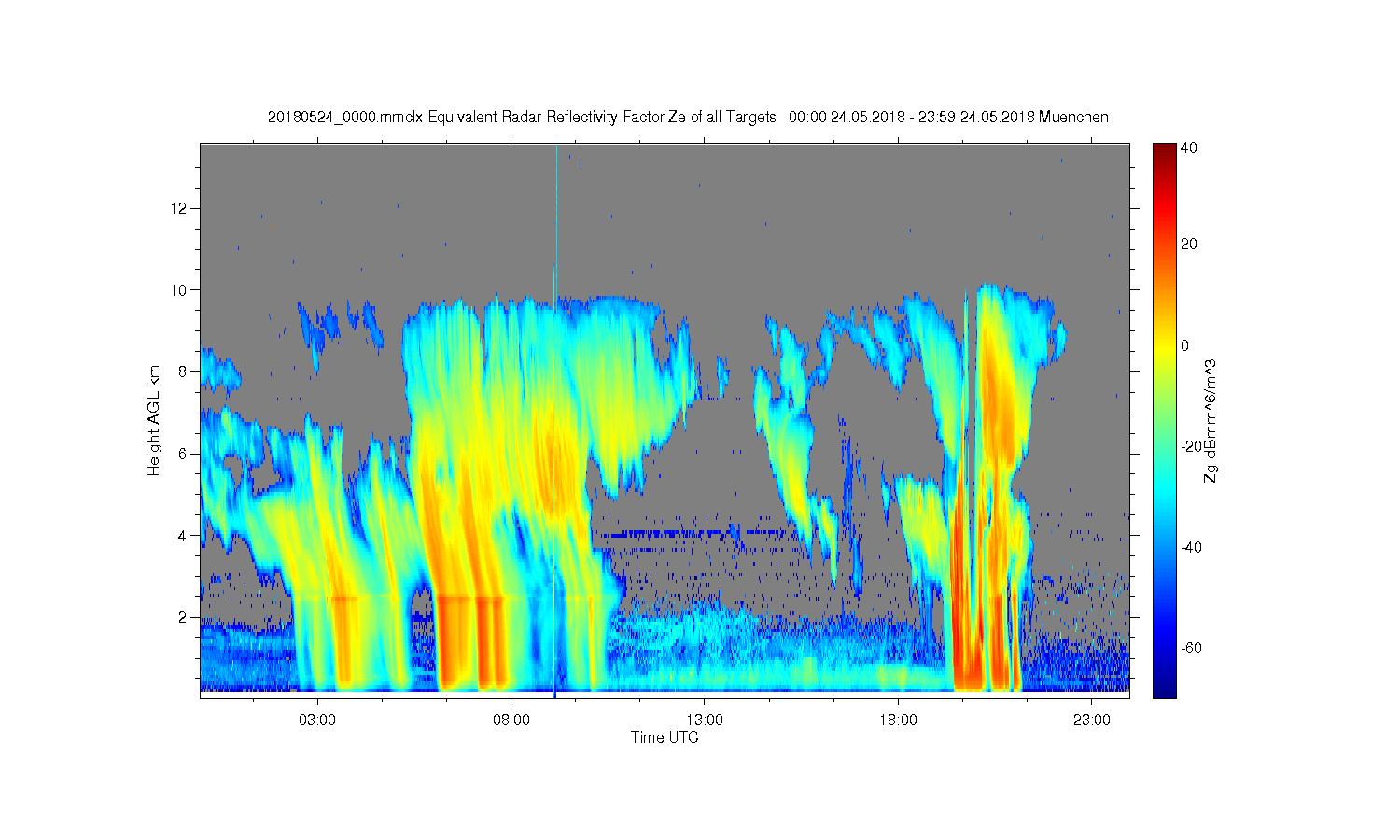Click the '13:00' time tick label
The width and height of the screenshot is (1400, 840).
[x=705, y=721]
